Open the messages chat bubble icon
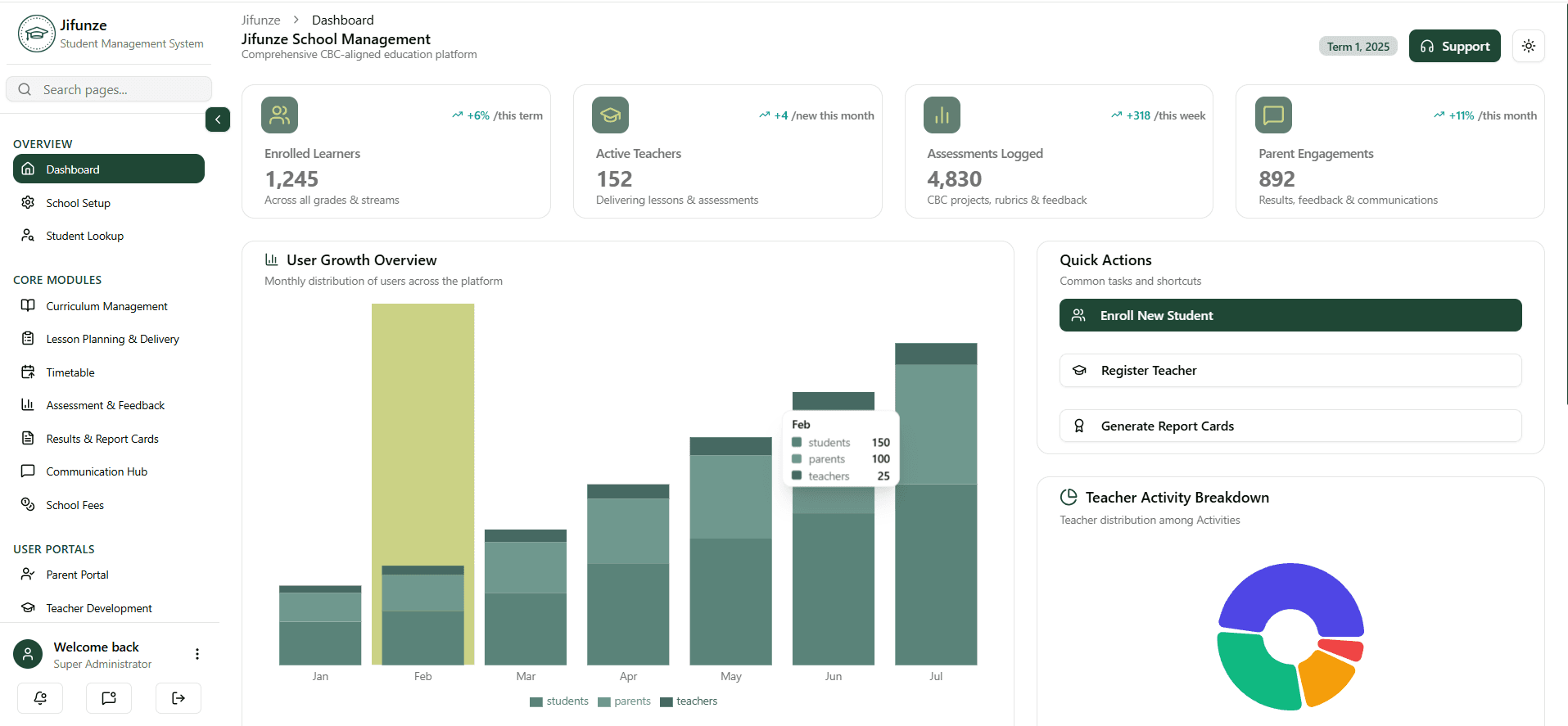 [109, 698]
